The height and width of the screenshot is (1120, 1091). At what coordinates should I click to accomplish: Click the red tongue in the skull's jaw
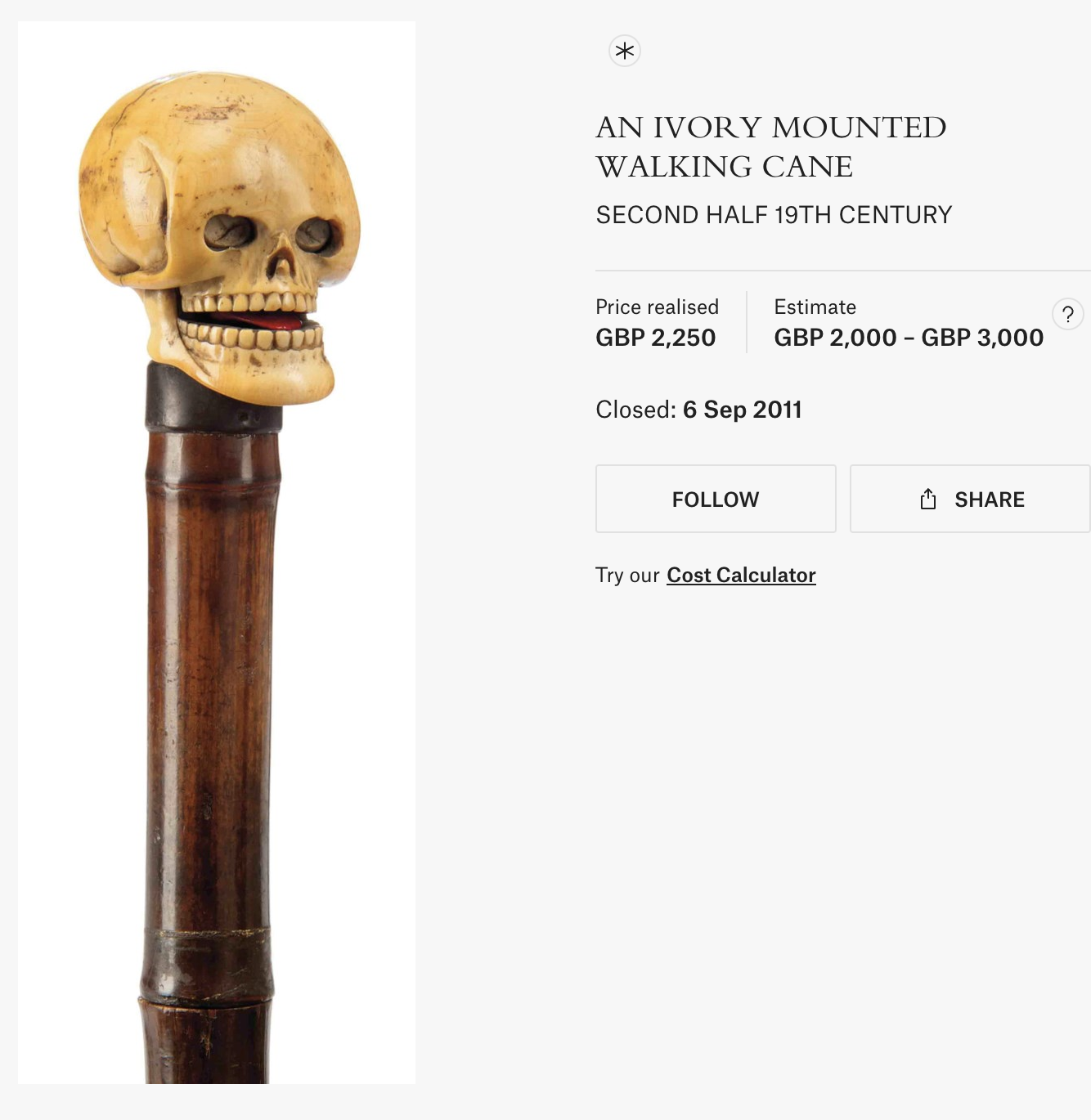click(260, 320)
